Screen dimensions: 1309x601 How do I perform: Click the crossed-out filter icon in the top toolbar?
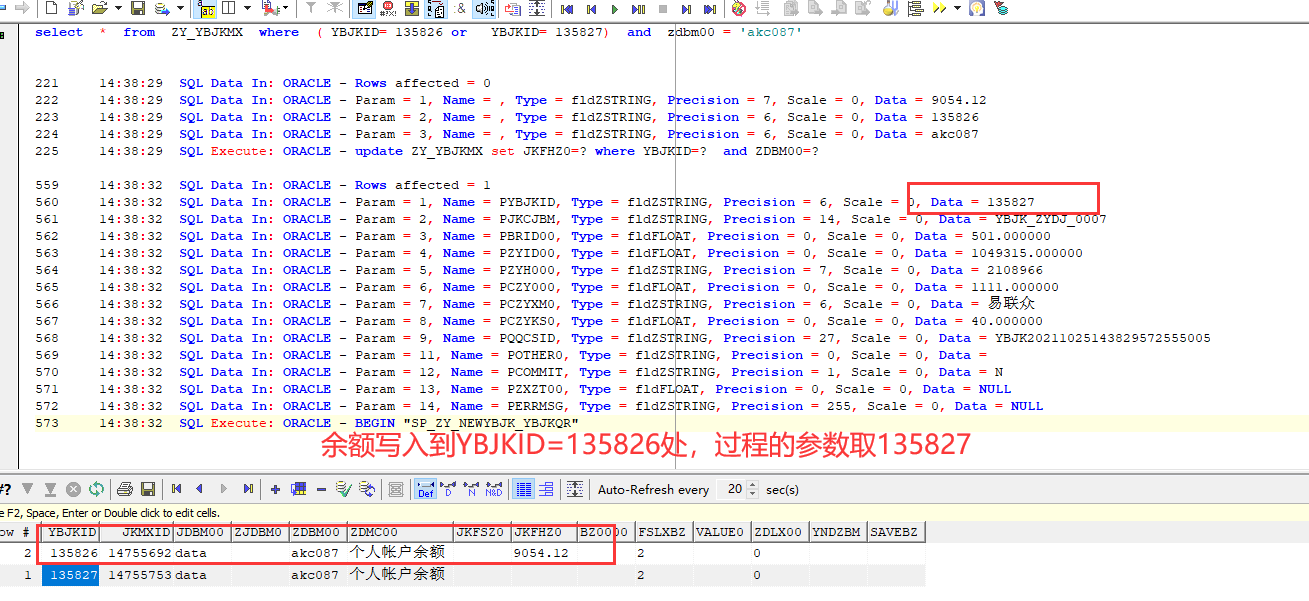click(334, 9)
